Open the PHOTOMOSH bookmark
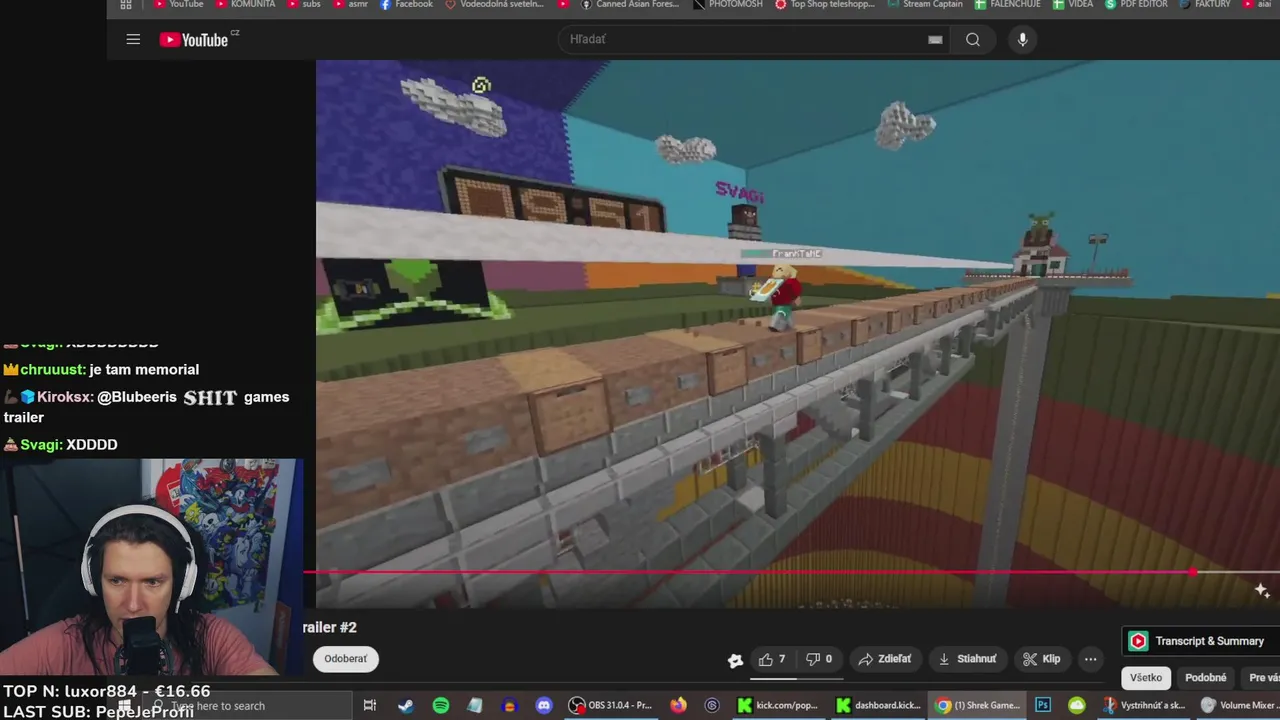 [x=728, y=4]
